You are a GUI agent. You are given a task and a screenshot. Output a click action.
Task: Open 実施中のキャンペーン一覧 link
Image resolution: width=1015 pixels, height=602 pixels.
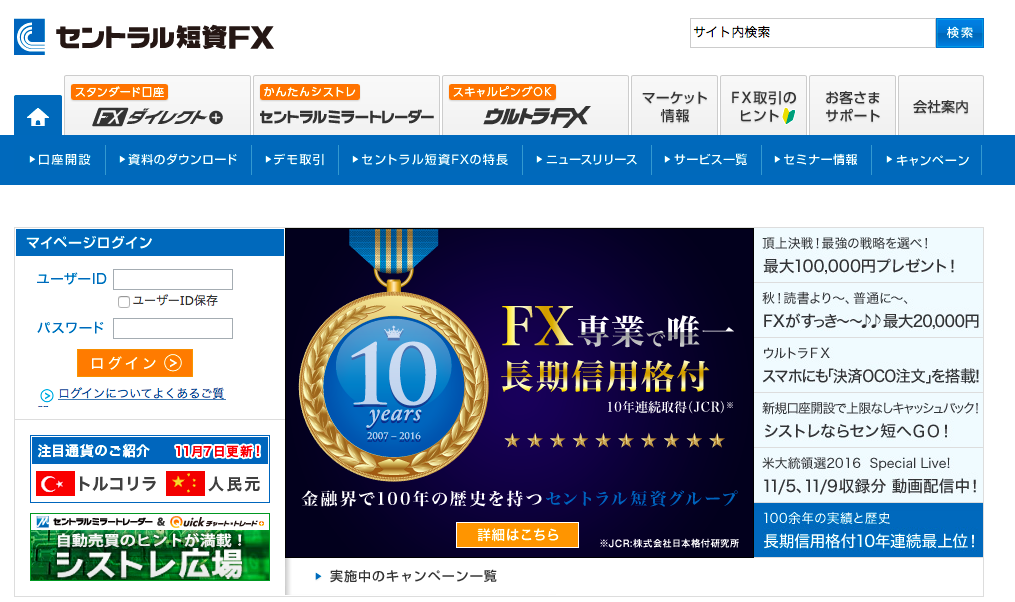tap(413, 576)
